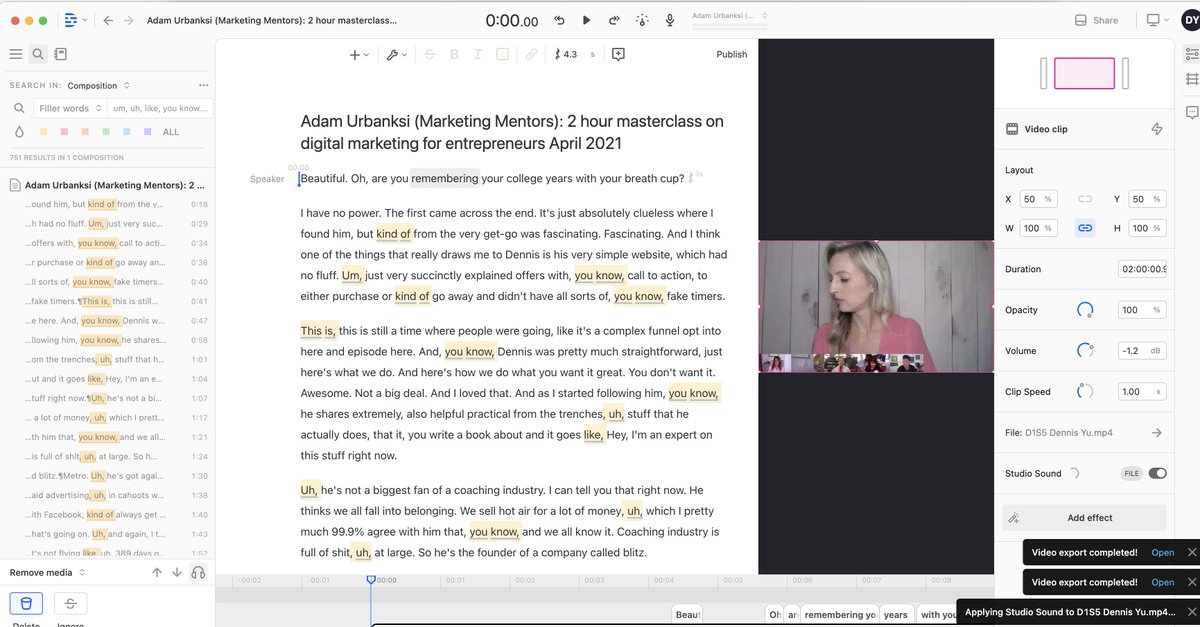Open the recording speaker Adam Urbanksi dropdown

click(x=730, y=16)
